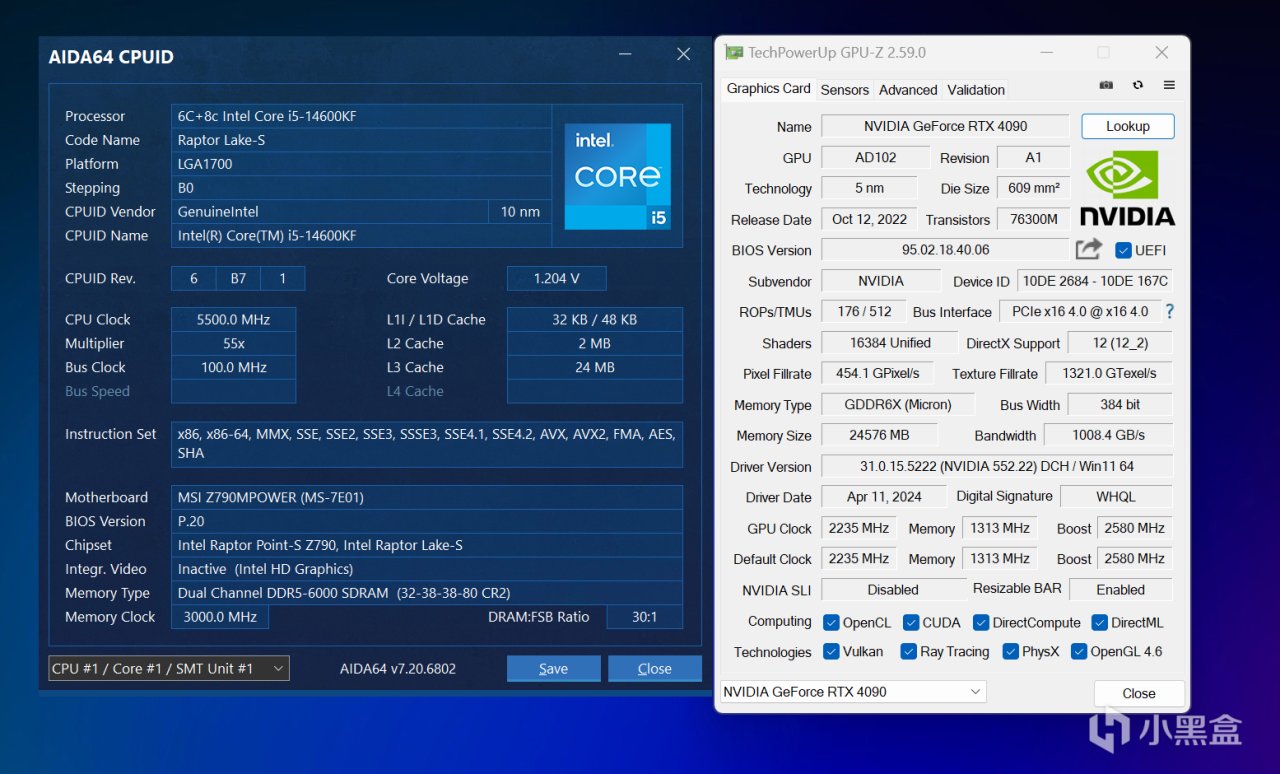Image resolution: width=1280 pixels, height=774 pixels.
Task: Open the GPU-Z hamburger menu
Action: pos(1169,86)
